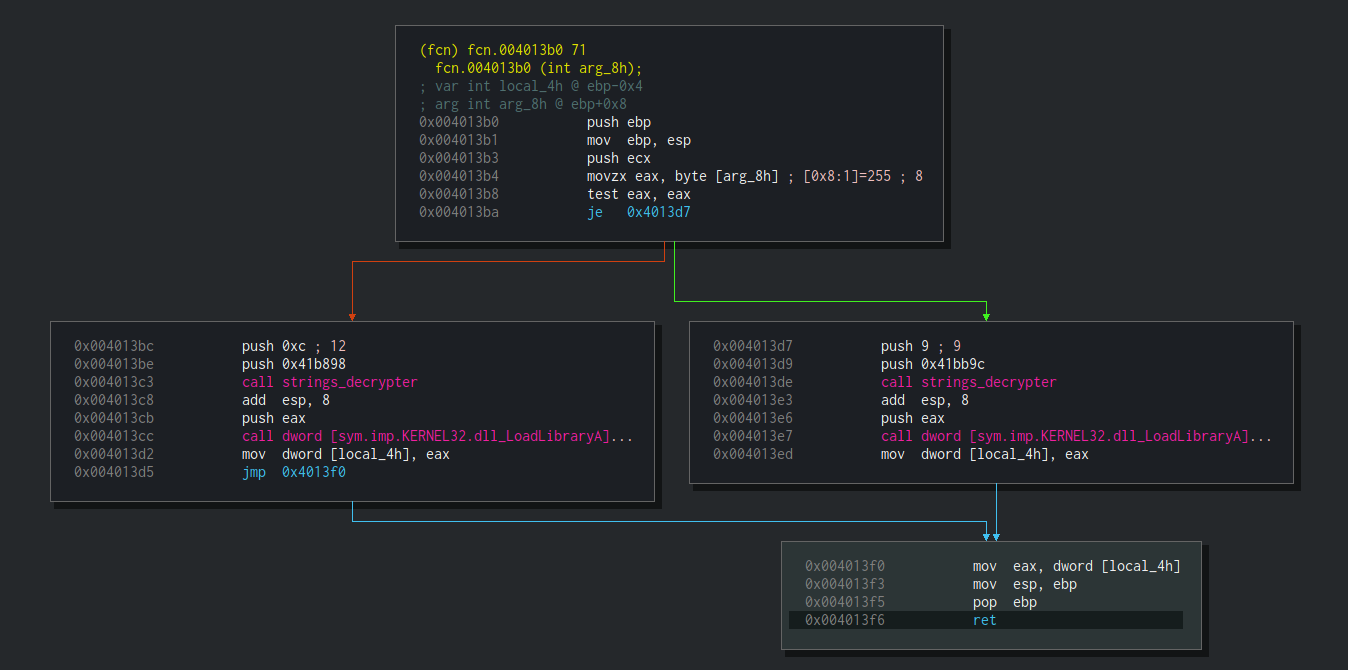Select the push 0x41bb9c instruction
Image resolution: width=1348 pixels, height=670 pixels.
(932, 364)
